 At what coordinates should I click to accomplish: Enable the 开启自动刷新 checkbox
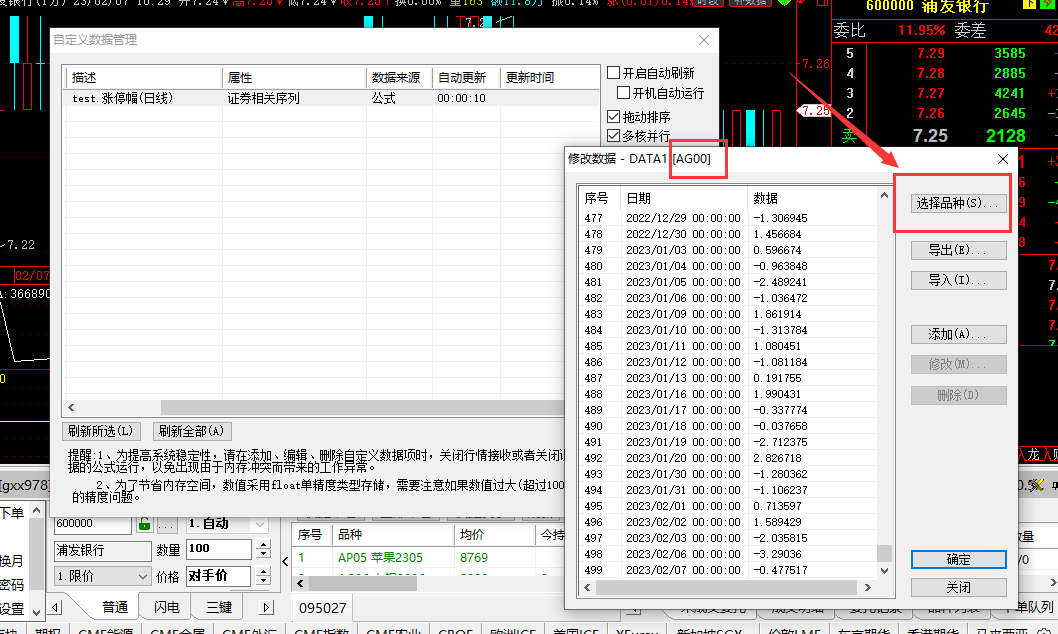click(614, 73)
